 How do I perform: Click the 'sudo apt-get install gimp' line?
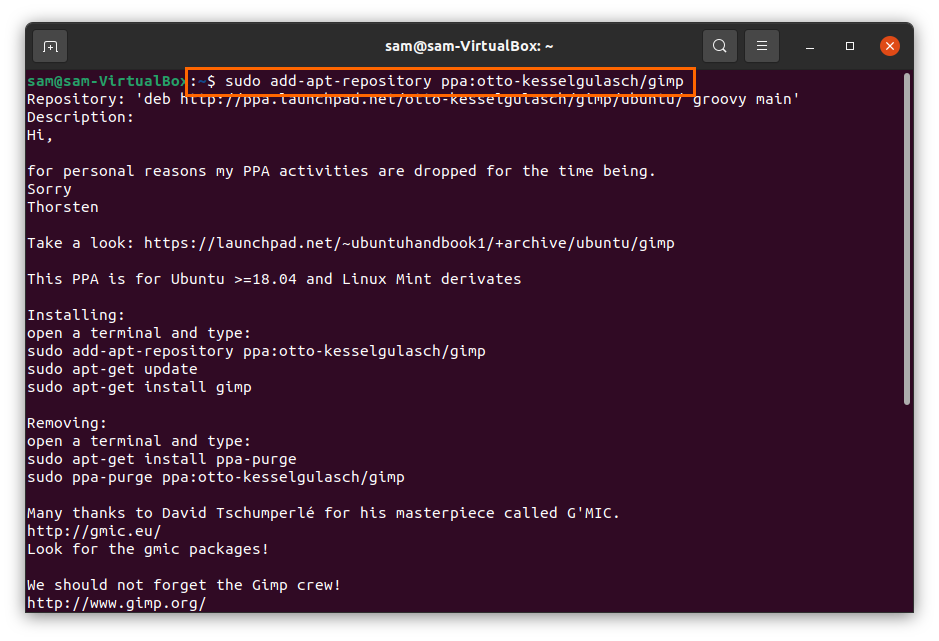(x=139, y=387)
